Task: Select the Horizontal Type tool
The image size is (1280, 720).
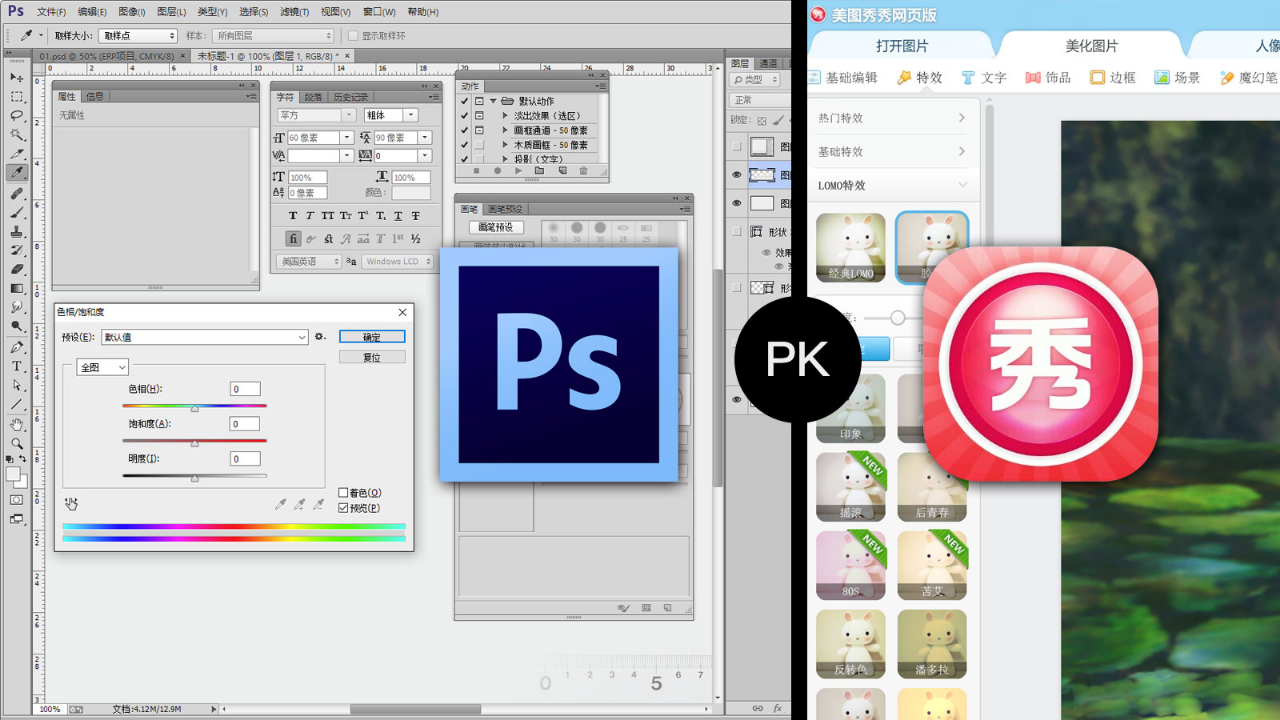Action: coord(17,366)
